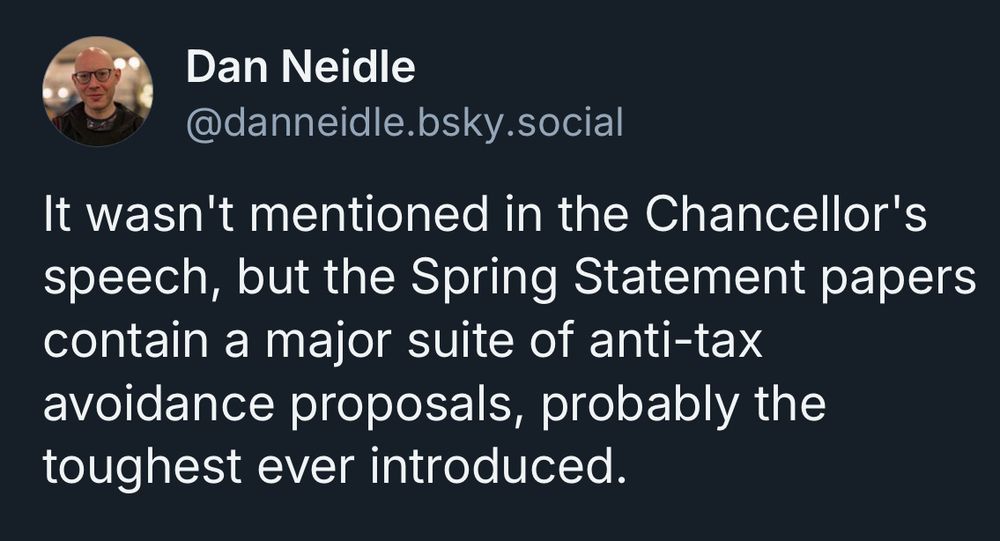Click the word "anti-tax" in the post
Image resolution: width=1000 pixels, height=541 pixels.
point(675,340)
